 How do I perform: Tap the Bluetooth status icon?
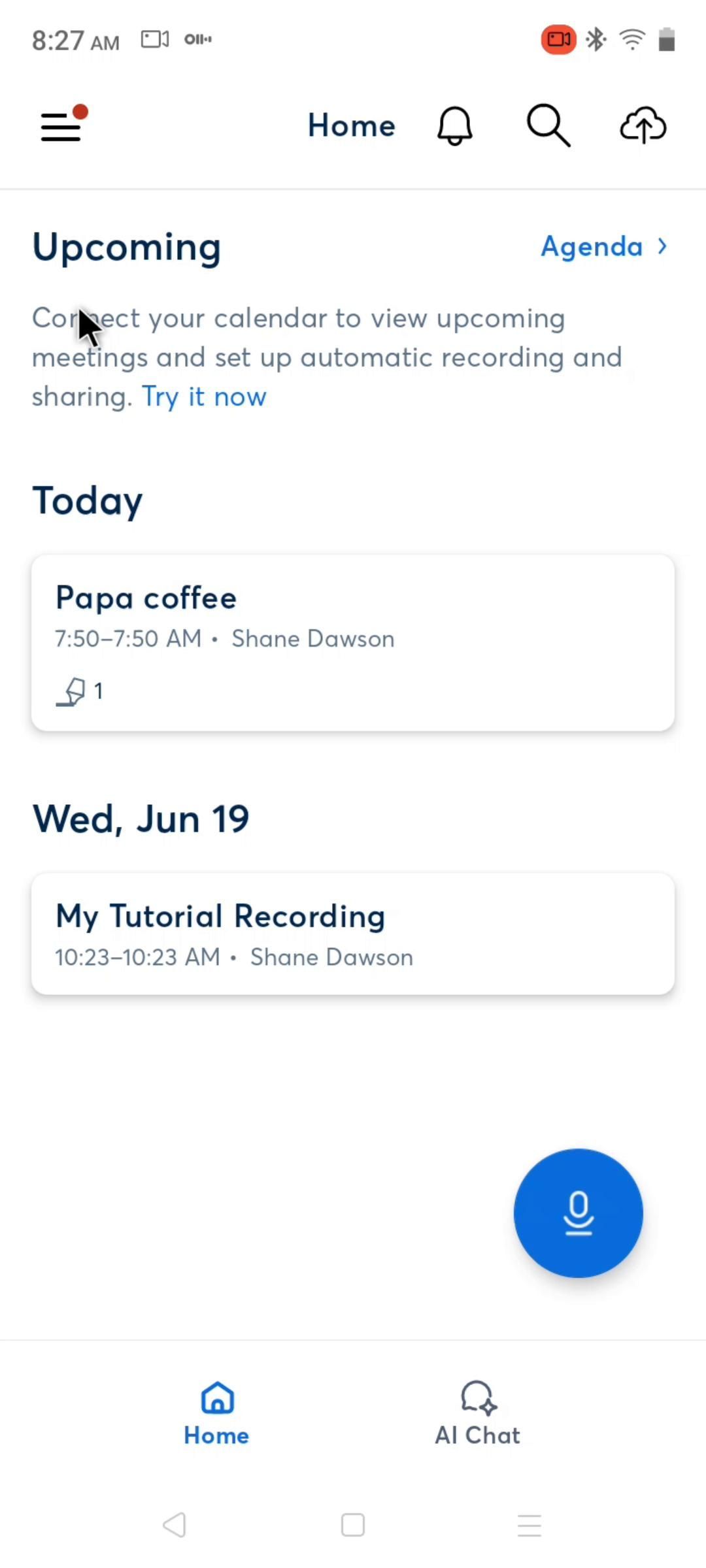click(596, 40)
